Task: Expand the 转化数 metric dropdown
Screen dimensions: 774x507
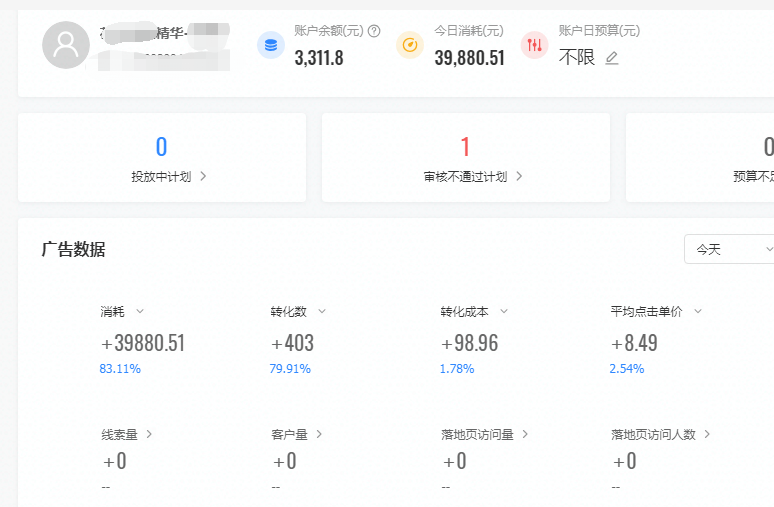Action: (322, 311)
